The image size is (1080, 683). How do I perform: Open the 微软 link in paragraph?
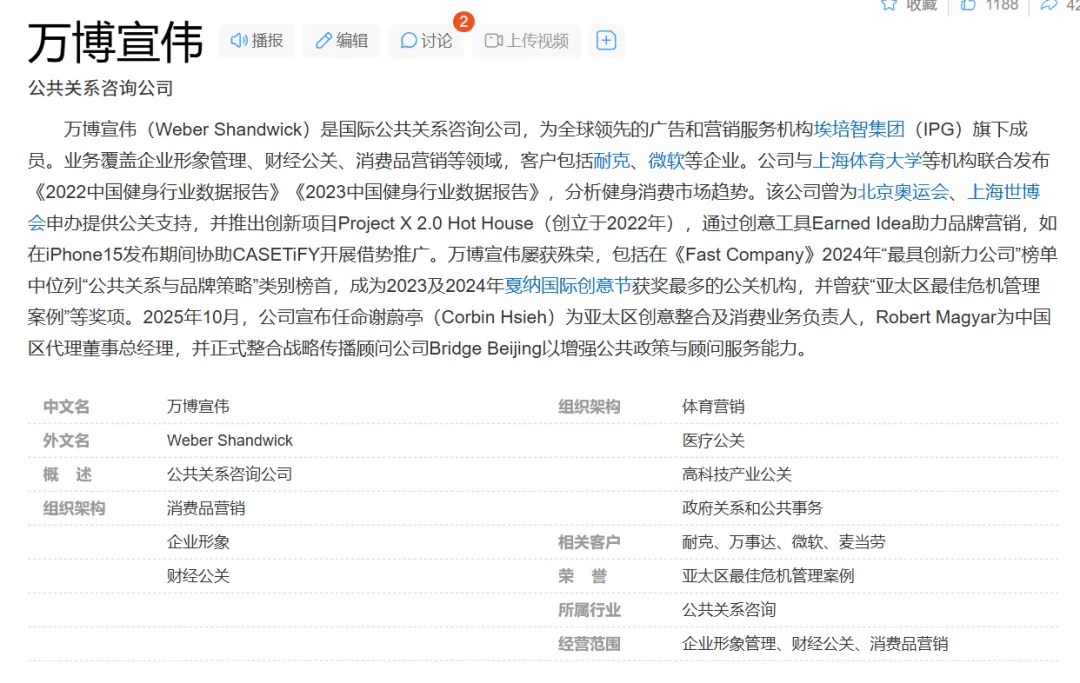(x=666, y=160)
